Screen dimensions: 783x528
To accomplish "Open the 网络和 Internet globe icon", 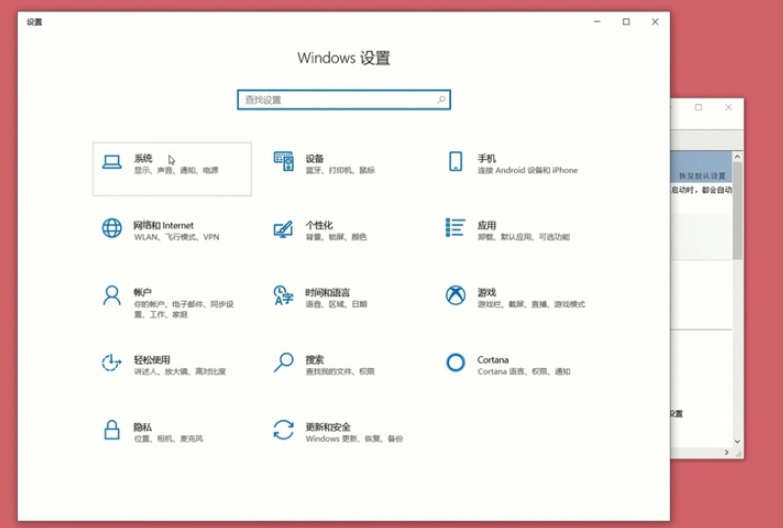I will point(112,228).
